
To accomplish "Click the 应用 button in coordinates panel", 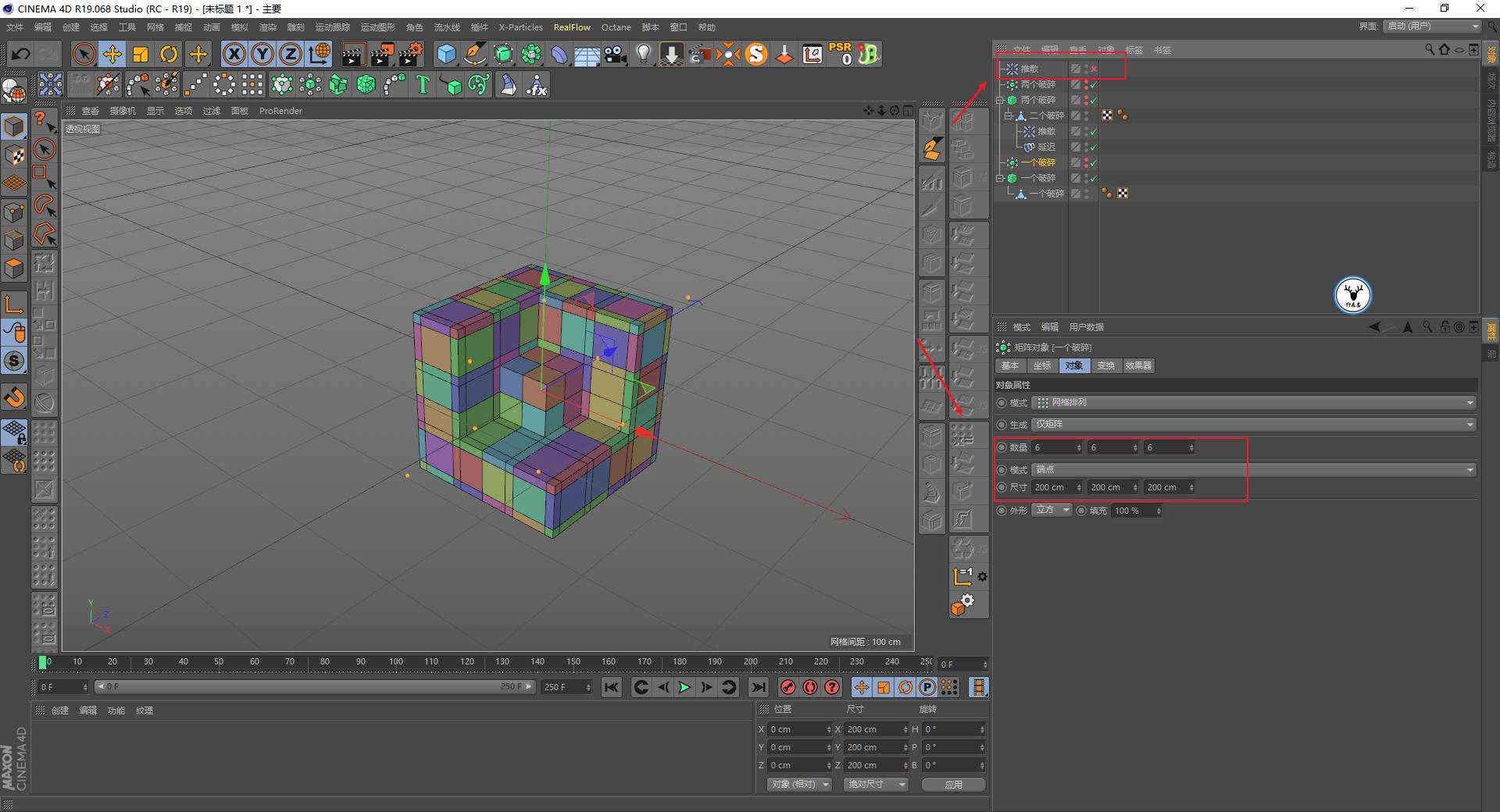I will pyautogui.click(x=952, y=785).
